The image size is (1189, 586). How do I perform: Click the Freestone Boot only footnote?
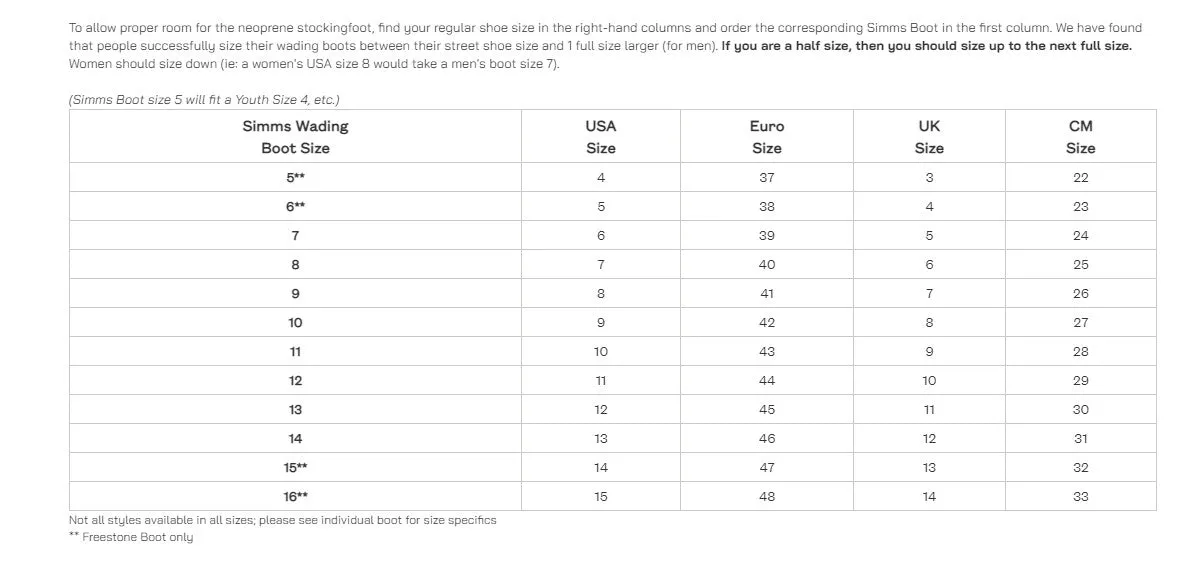[x=131, y=537]
